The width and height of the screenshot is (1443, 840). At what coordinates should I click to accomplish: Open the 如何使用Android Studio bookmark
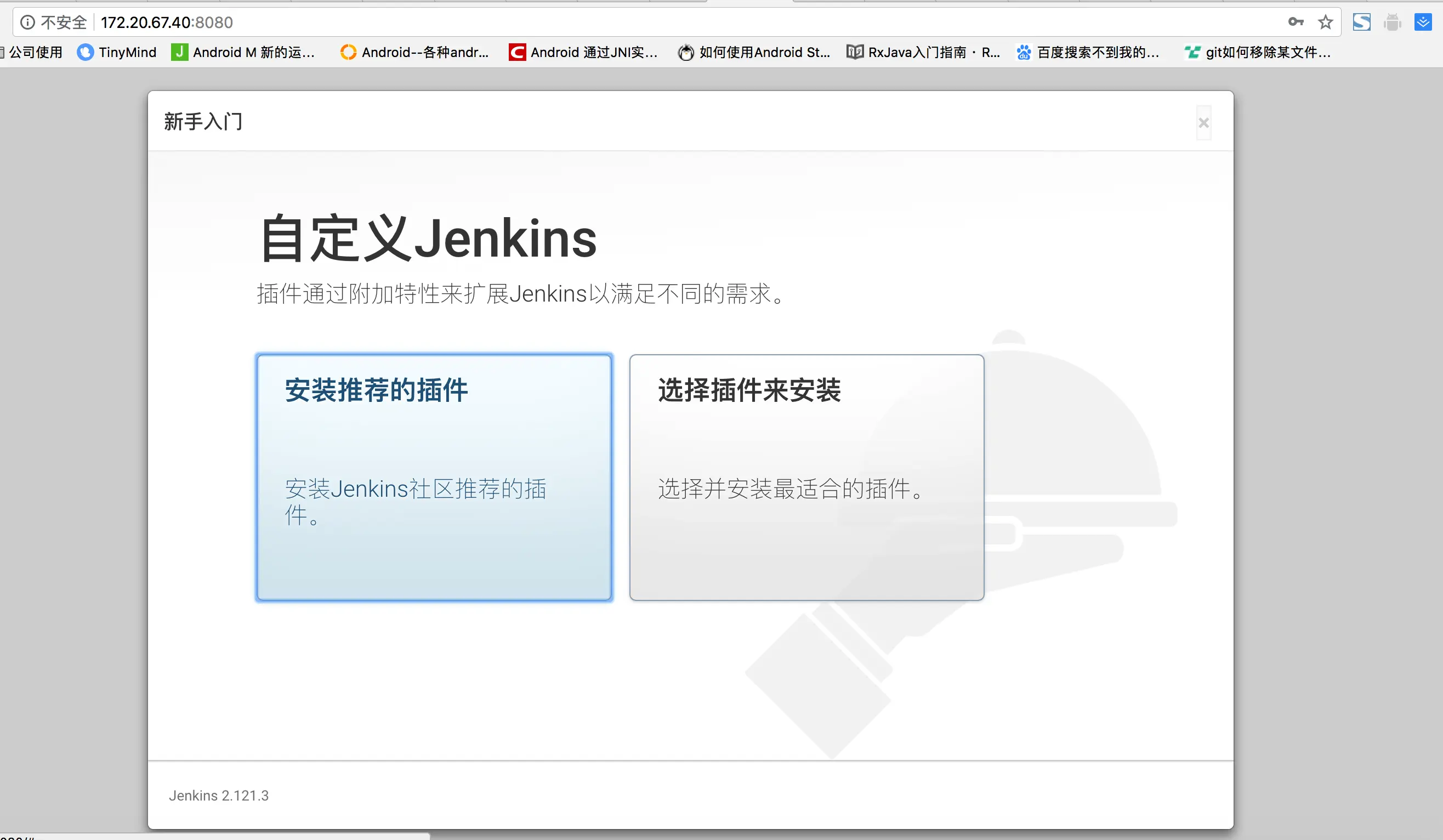(754, 52)
